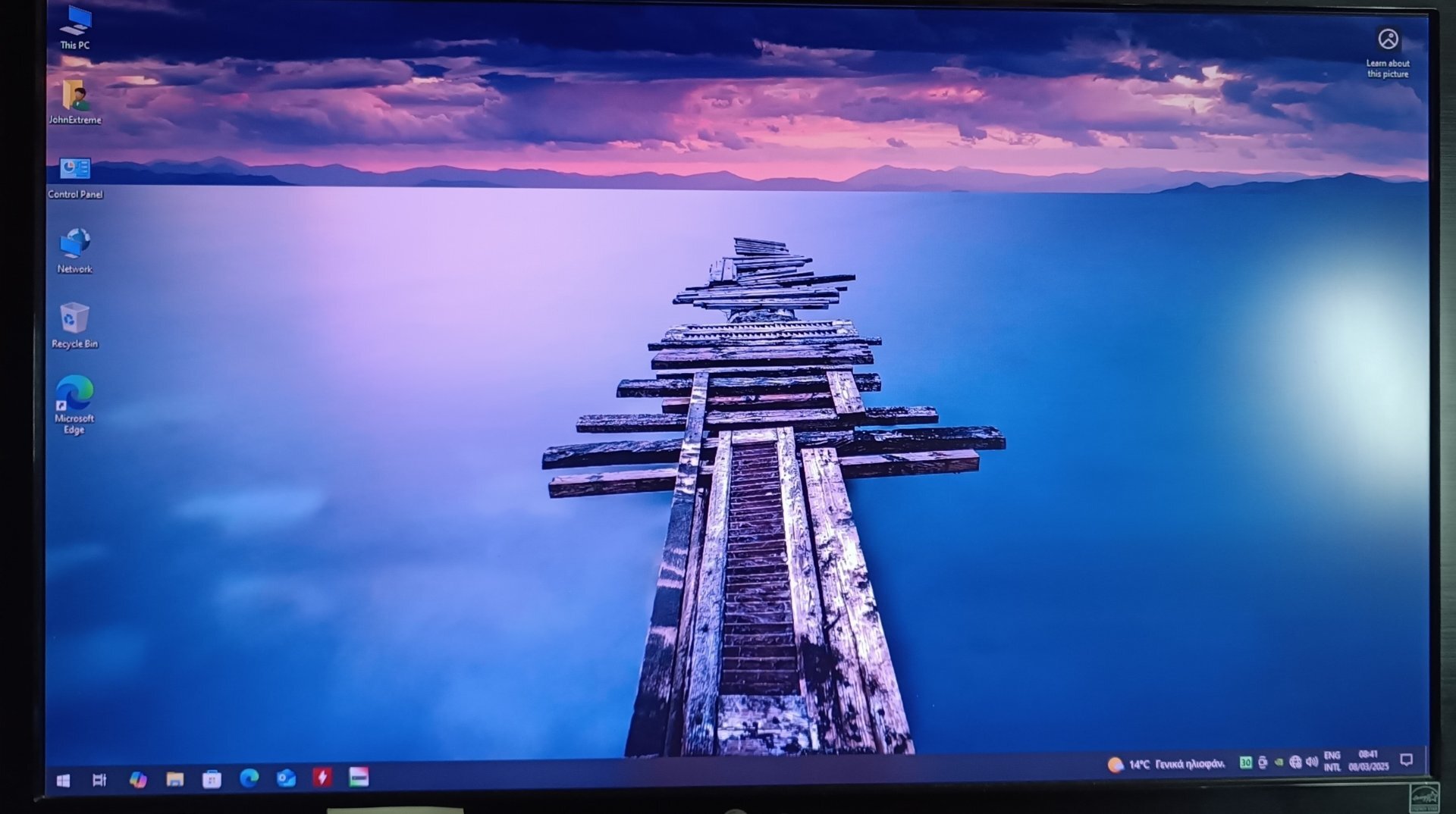Viewport: 1456px width, 814px height.
Task: Select the Network desktop icon
Action: click(x=74, y=251)
